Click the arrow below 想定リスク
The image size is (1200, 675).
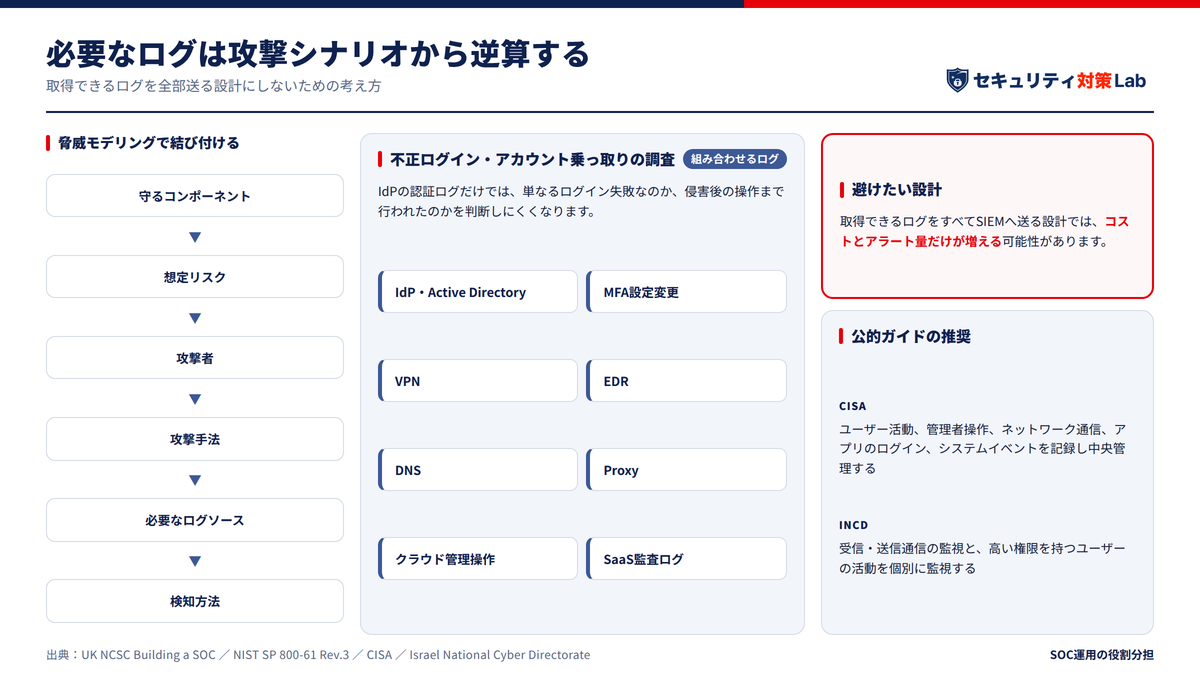coord(195,318)
